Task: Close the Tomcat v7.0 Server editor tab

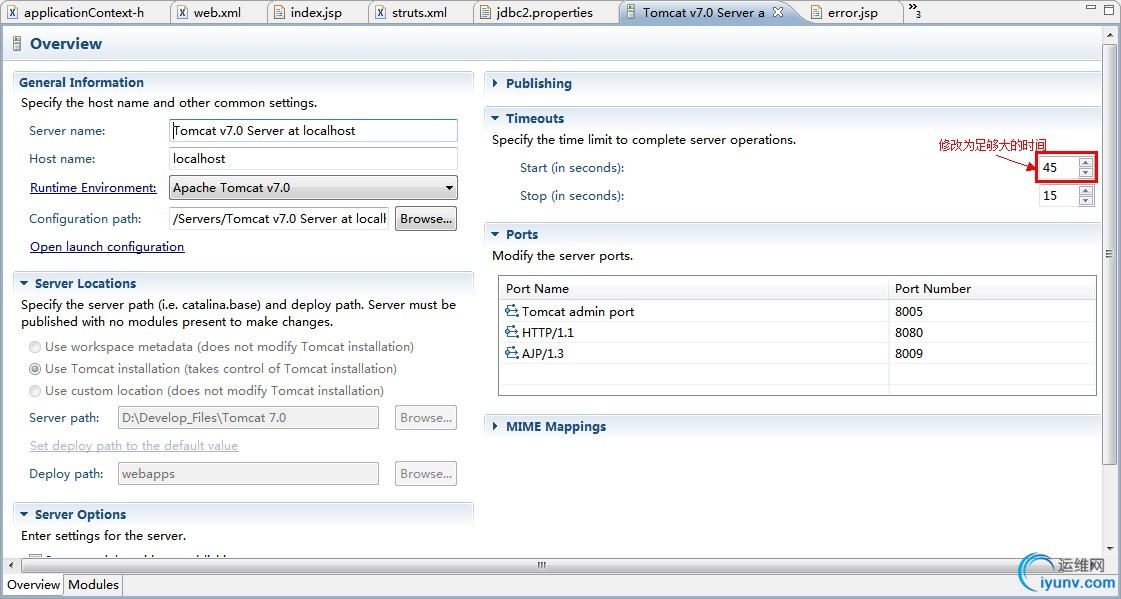Action: tap(778, 12)
